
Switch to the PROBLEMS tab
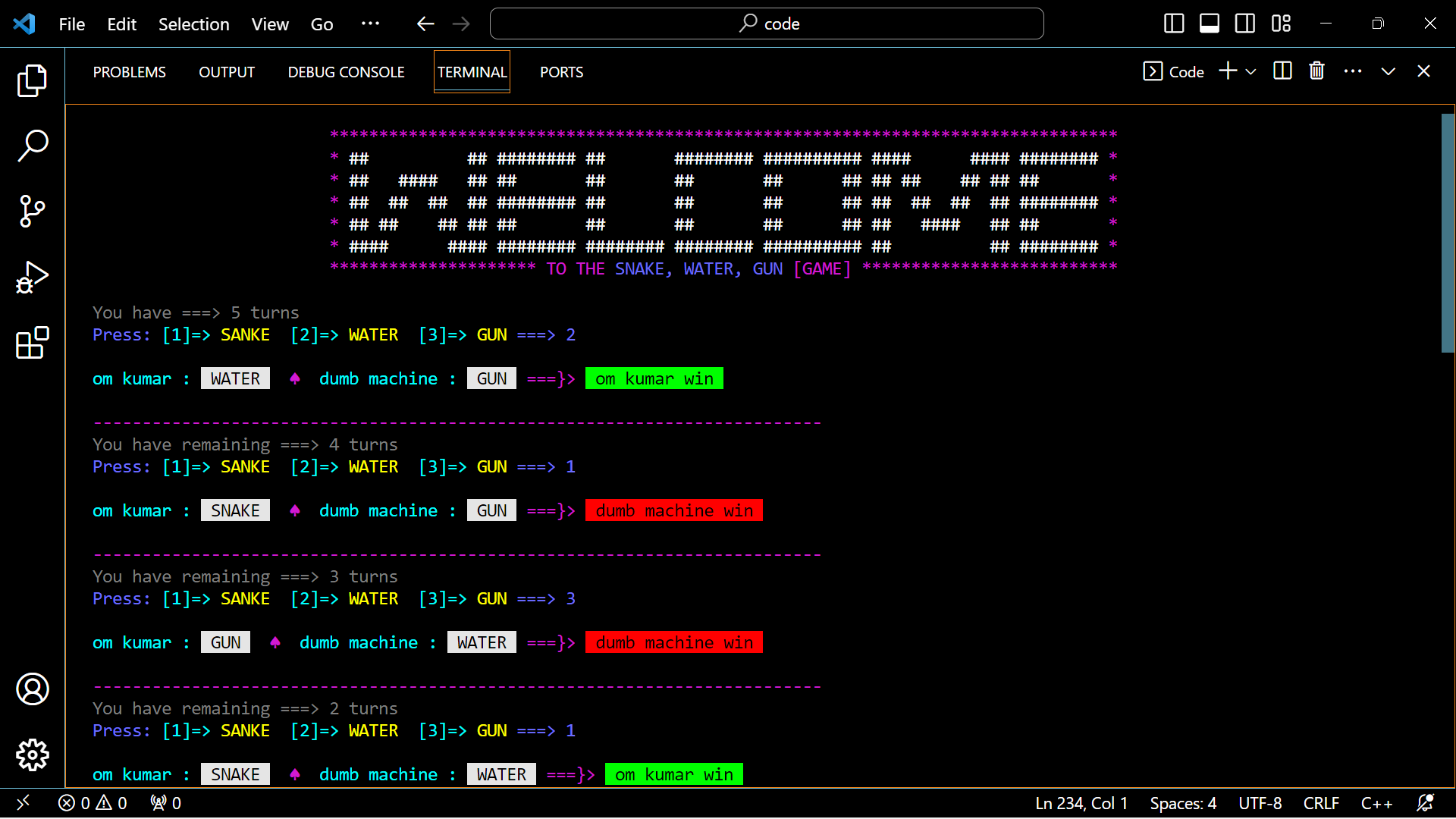tap(129, 72)
